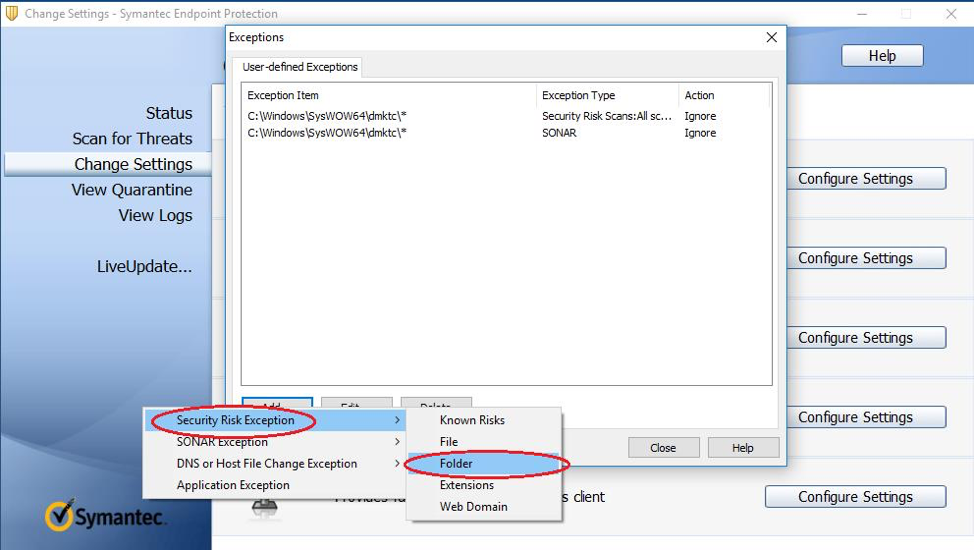Go to Scan for Threats
Screen dimensions: 974x550
132,139
